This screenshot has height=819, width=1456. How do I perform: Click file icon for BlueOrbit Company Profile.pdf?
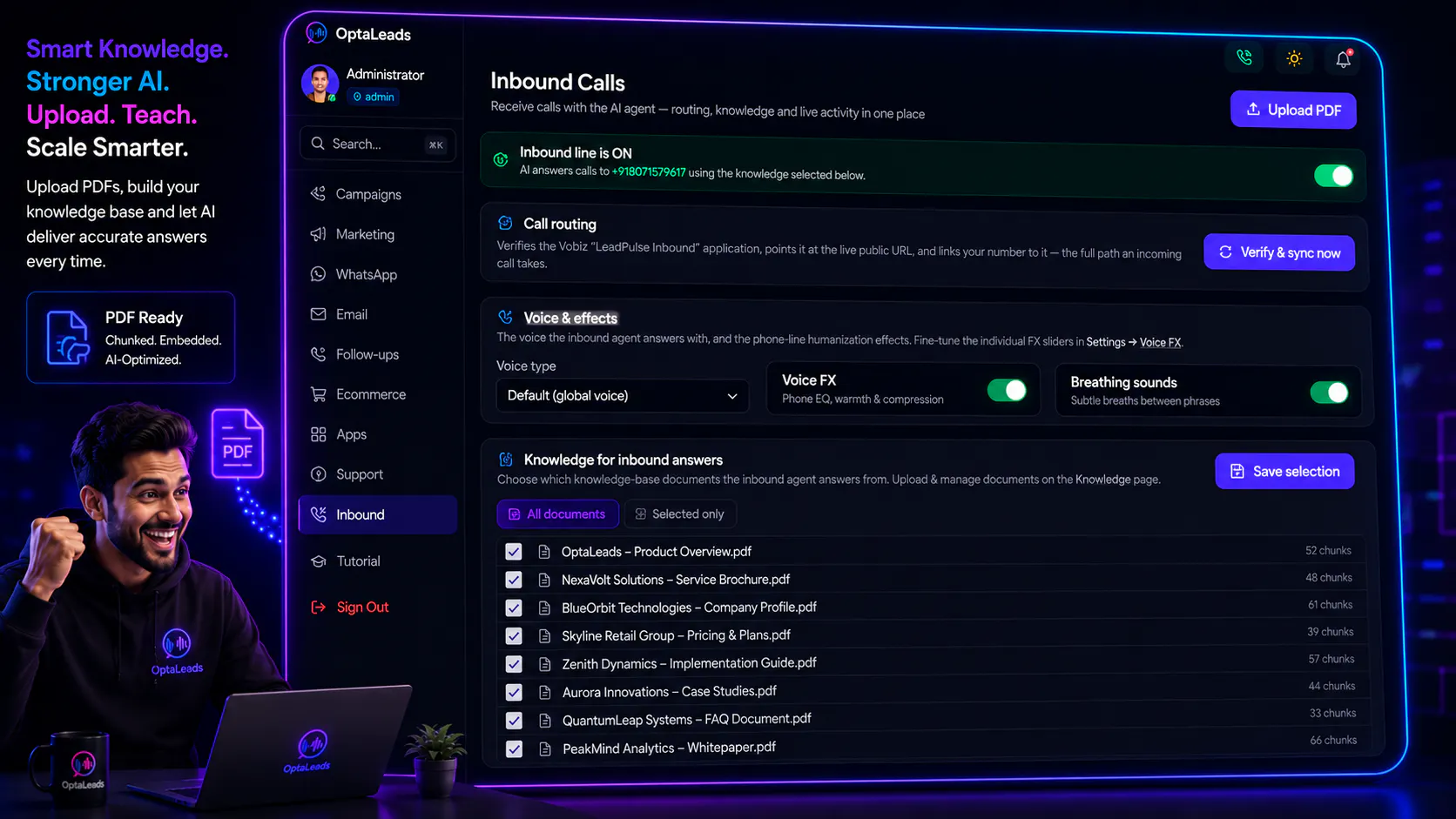[x=544, y=608]
